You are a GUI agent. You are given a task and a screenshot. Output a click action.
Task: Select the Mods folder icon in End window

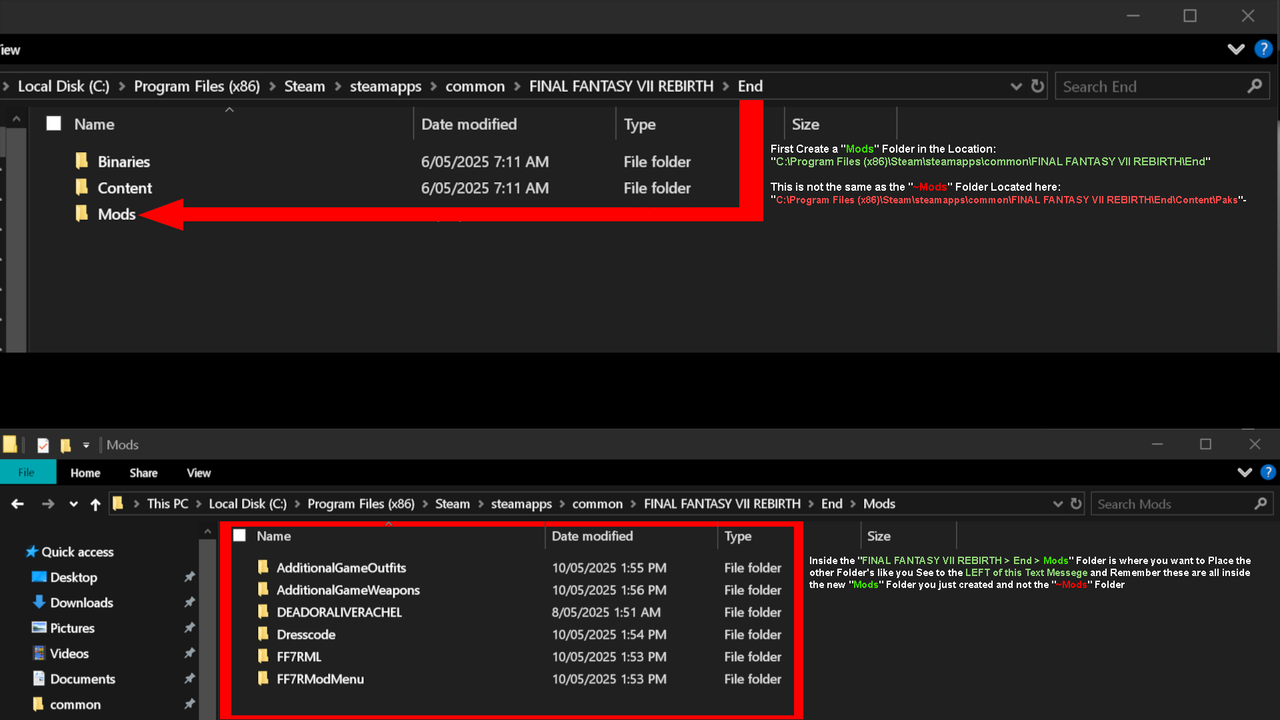82,214
